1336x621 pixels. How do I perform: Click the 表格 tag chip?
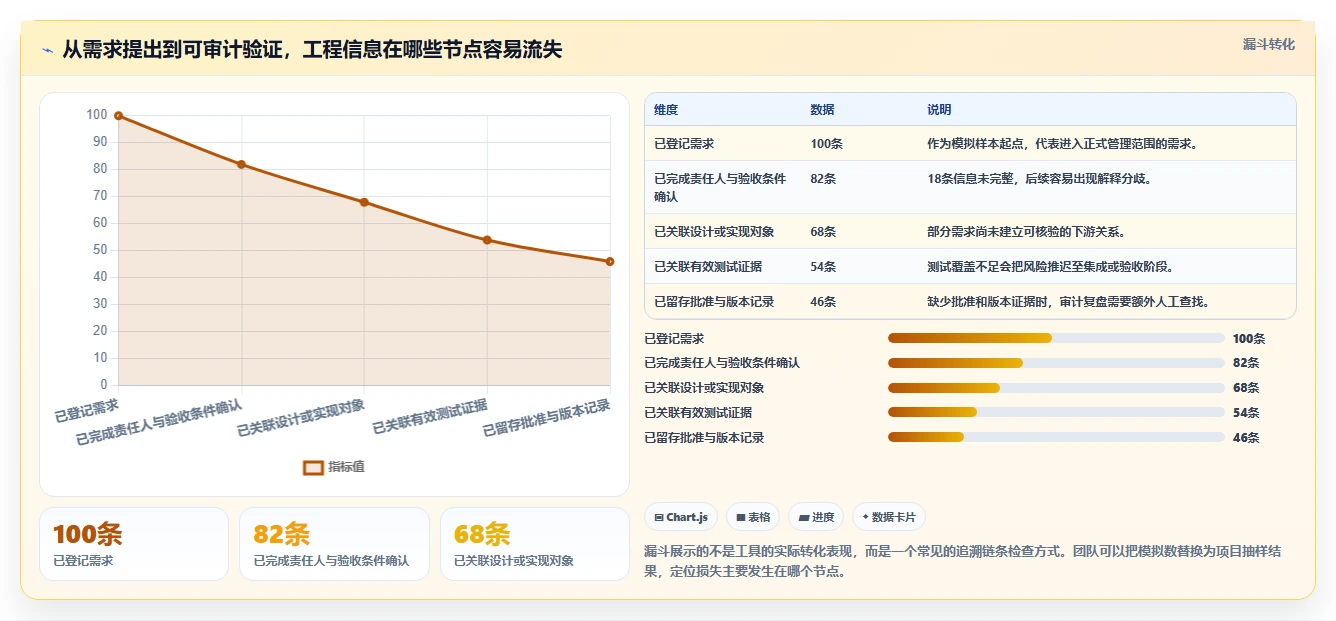point(752,517)
